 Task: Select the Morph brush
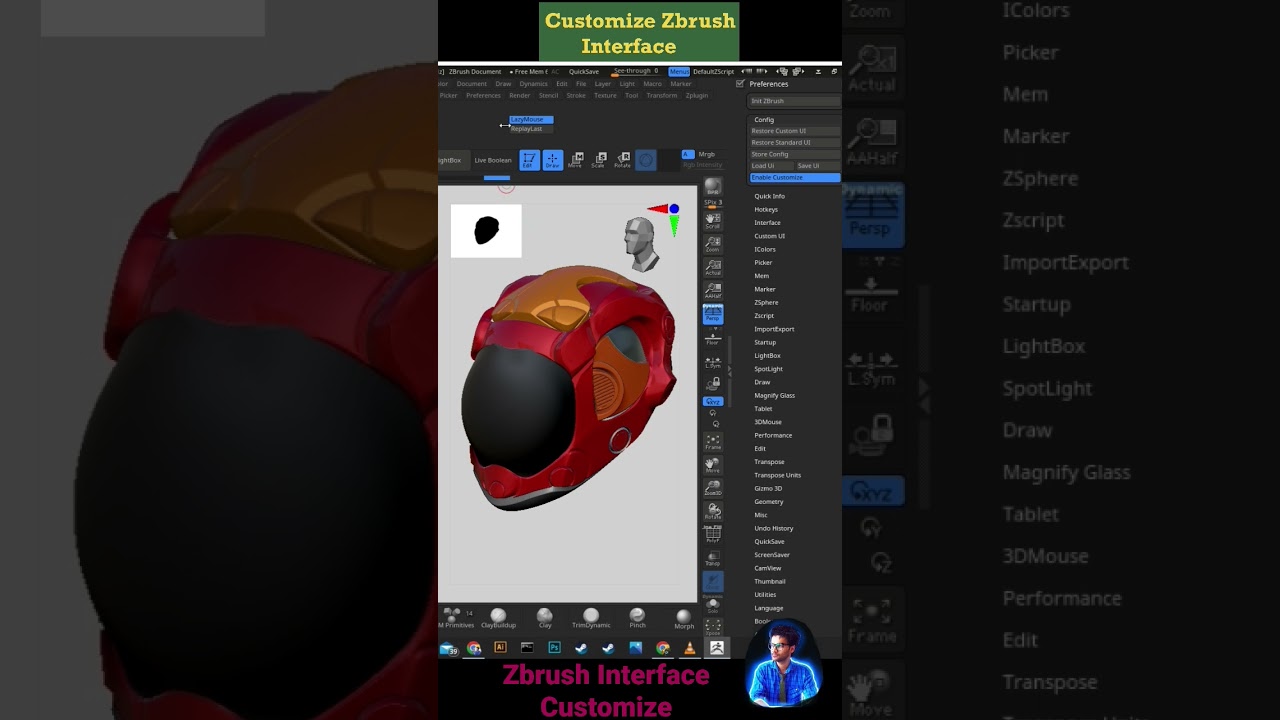point(684,619)
